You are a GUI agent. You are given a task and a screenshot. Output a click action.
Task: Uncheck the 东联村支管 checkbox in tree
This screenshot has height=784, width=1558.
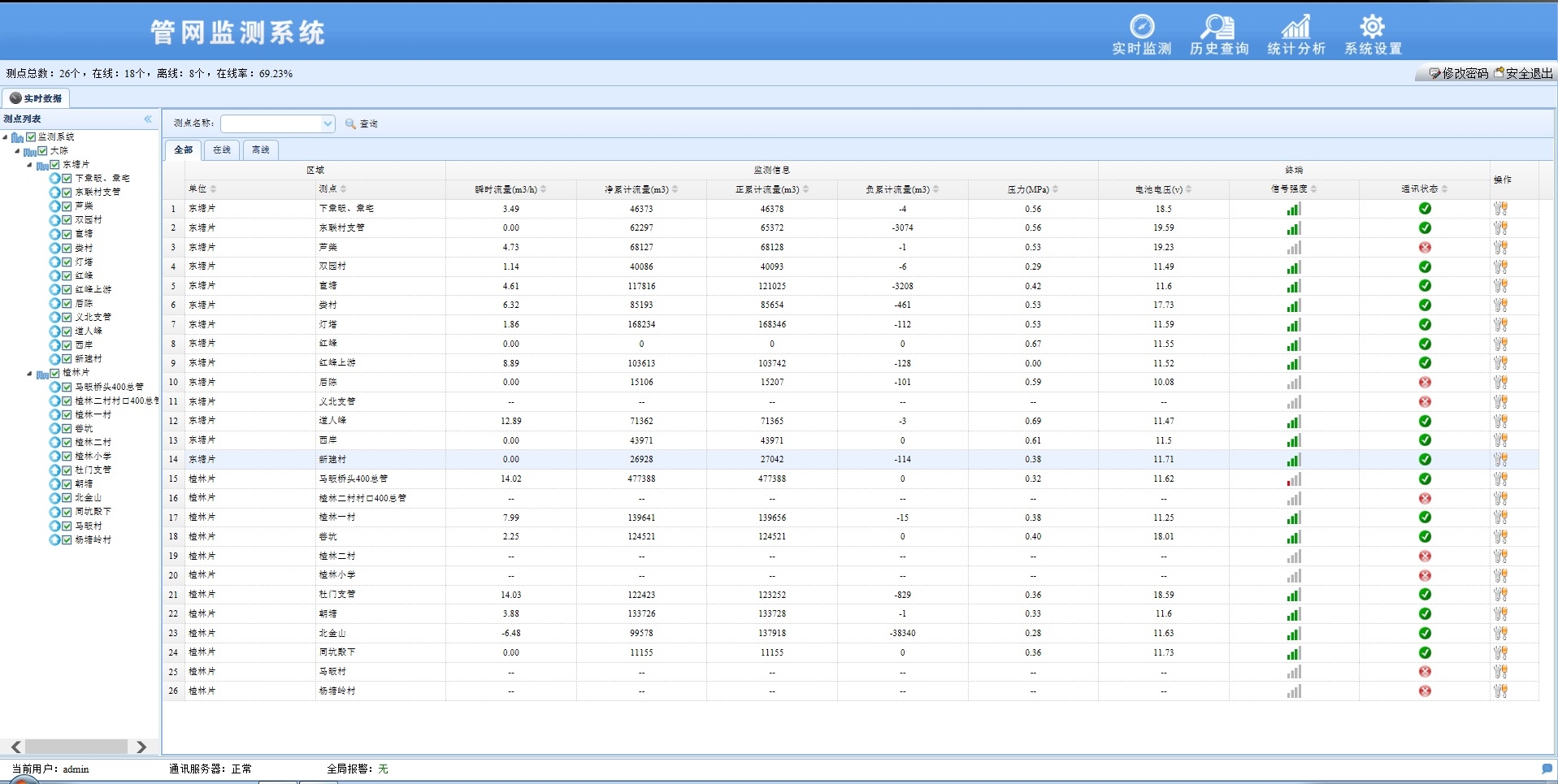(x=67, y=193)
